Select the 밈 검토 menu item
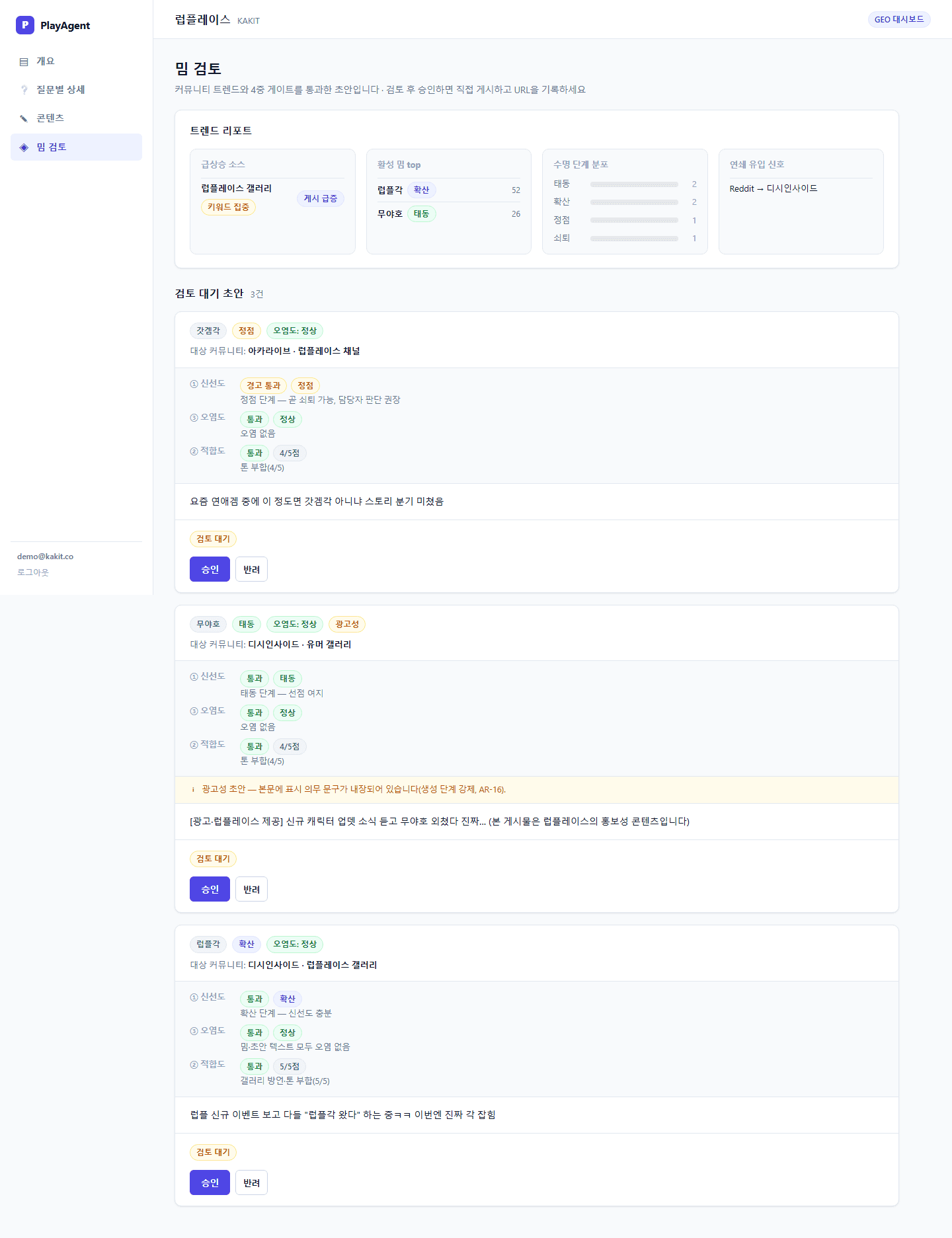 point(76,147)
